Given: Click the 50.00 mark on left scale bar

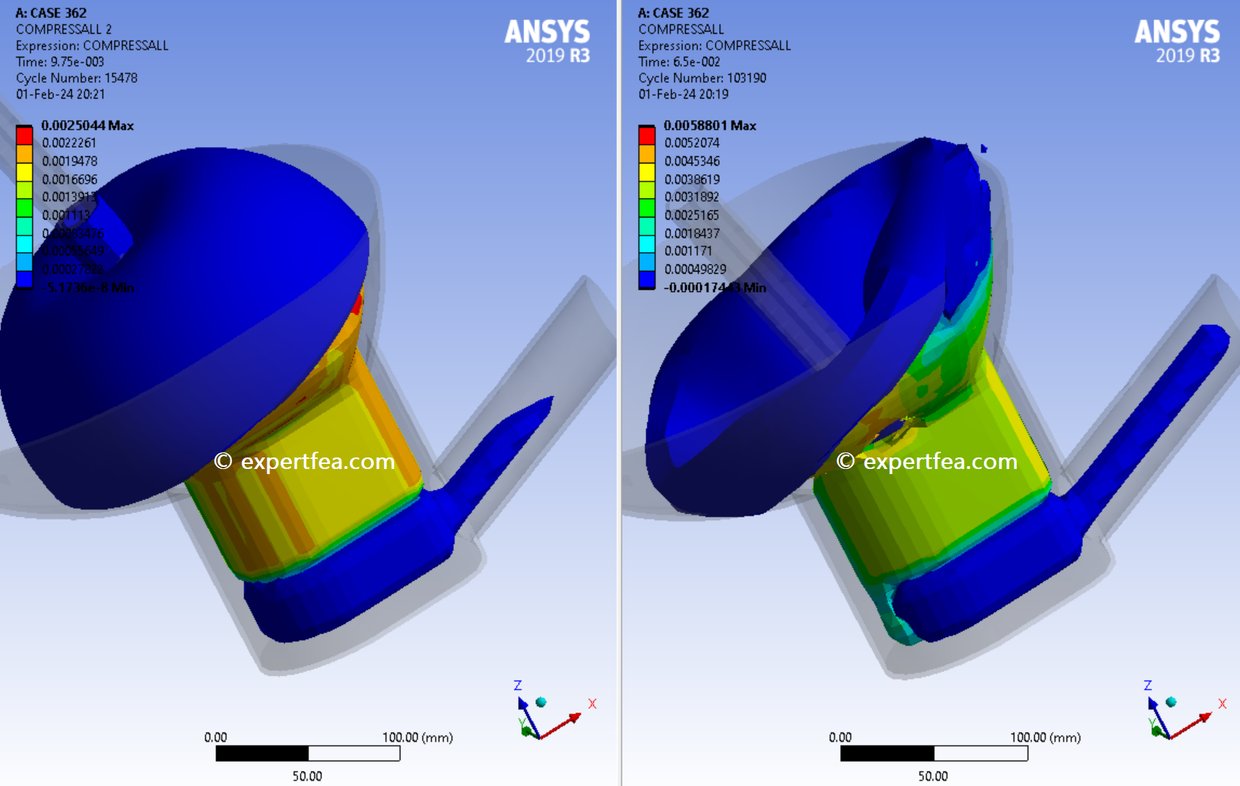Looking at the screenshot, I should tap(306, 775).
